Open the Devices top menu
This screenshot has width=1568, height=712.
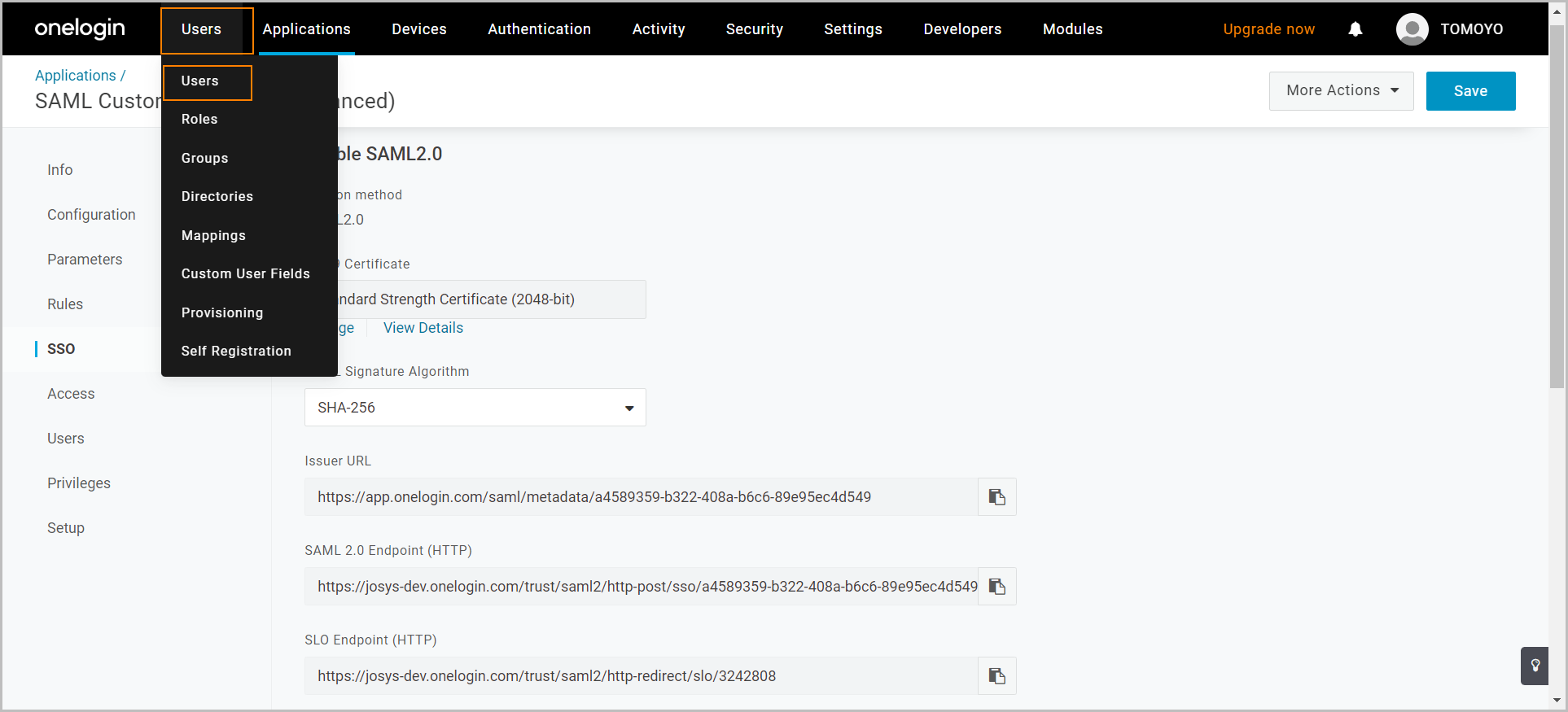click(x=419, y=29)
